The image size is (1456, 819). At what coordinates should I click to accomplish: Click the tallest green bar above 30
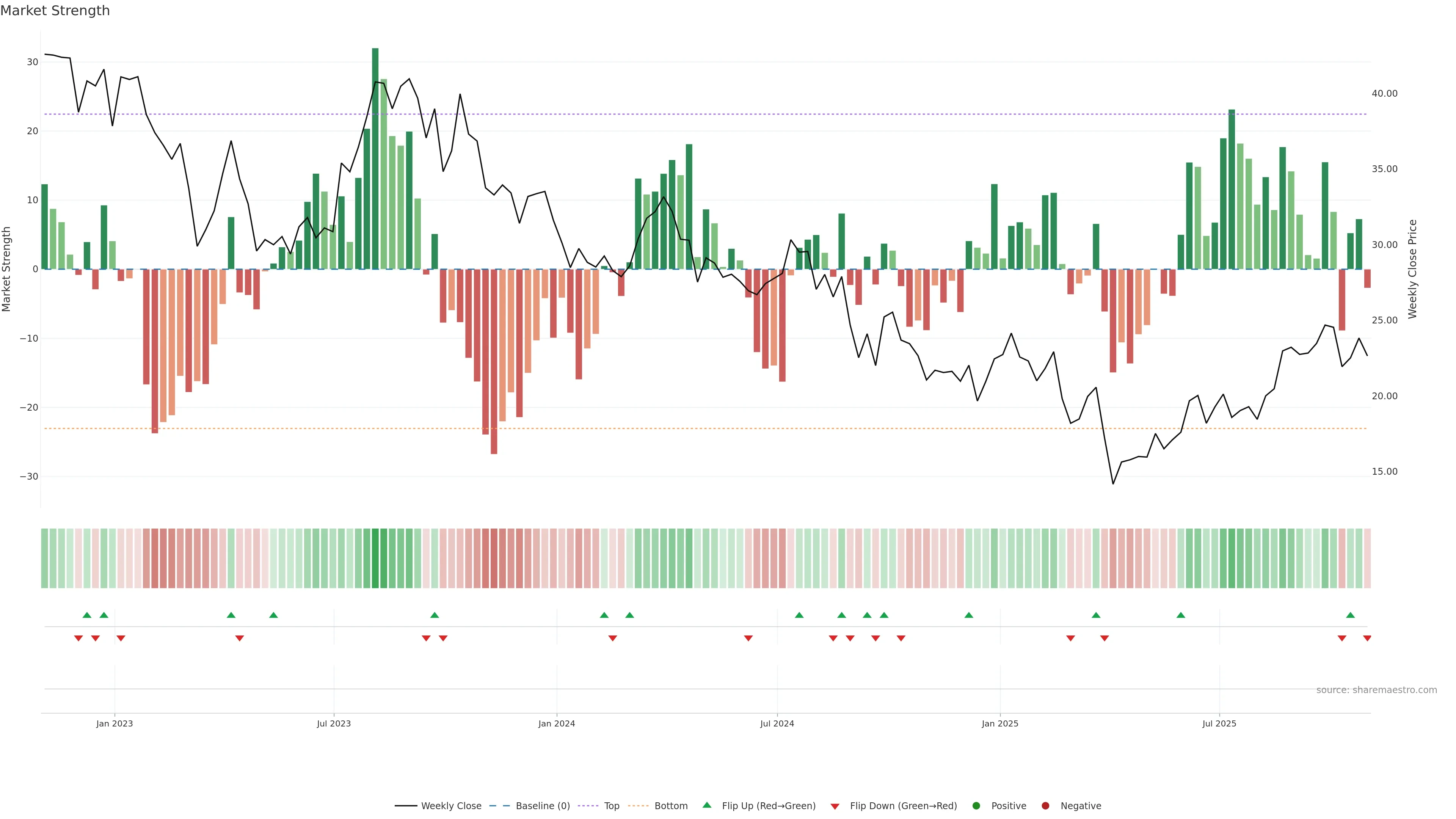click(x=375, y=158)
